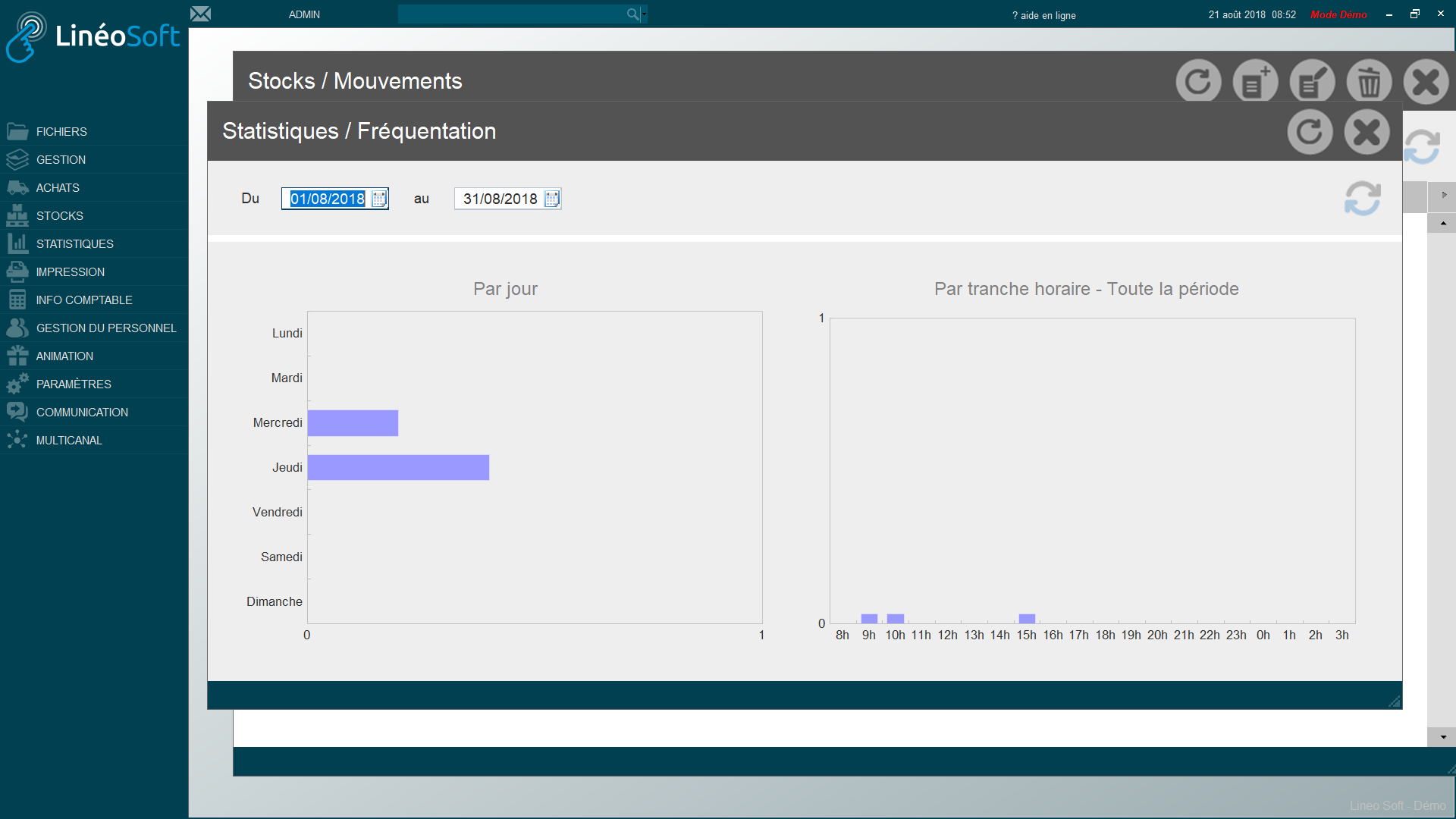Open calendar picker for end date
The height and width of the screenshot is (819, 1456).
click(552, 199)
